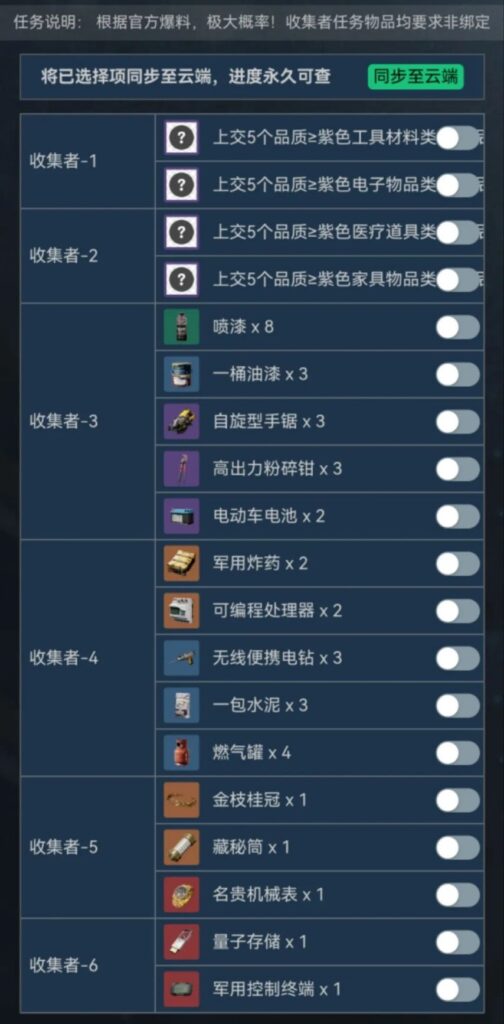This screenshot has height=1024, width=504.
Task: Turn on 军用控制终端 x 1 switch
Action: tap(458, 989)
